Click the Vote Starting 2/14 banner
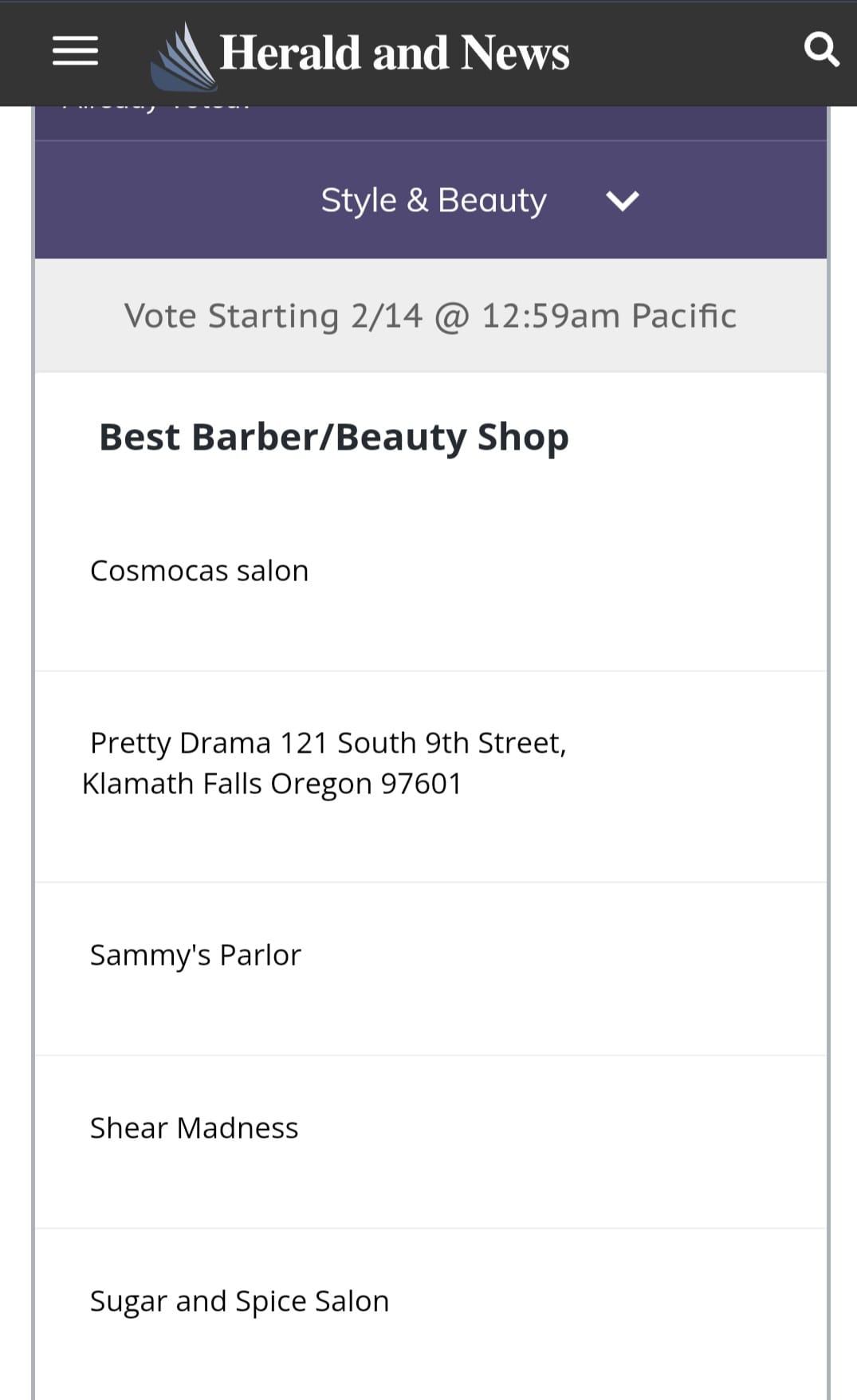Screen dimensions: 857x1400 (430, 316)
